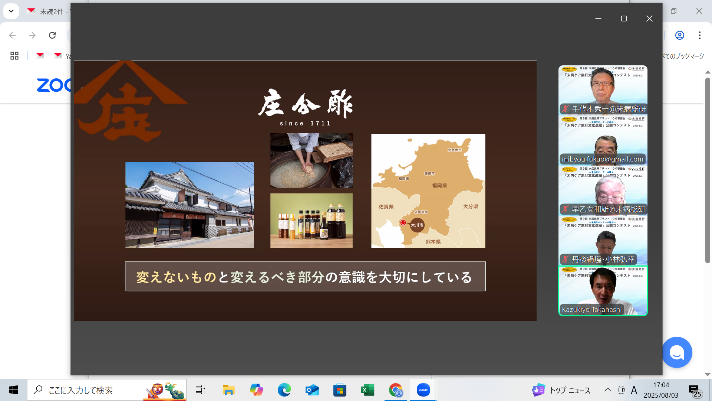The height and width of the screenshot is (401, 712).
Task: Open Excel from taskbar
Action: (x=367, y=390)
